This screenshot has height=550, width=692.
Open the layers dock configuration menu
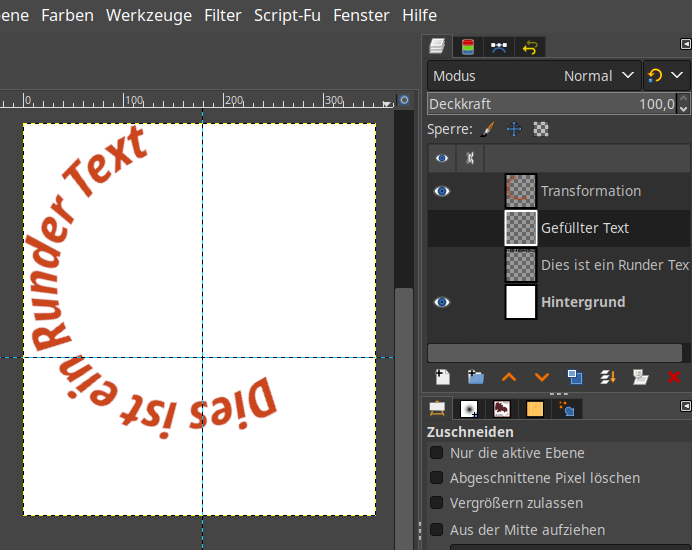685,46
